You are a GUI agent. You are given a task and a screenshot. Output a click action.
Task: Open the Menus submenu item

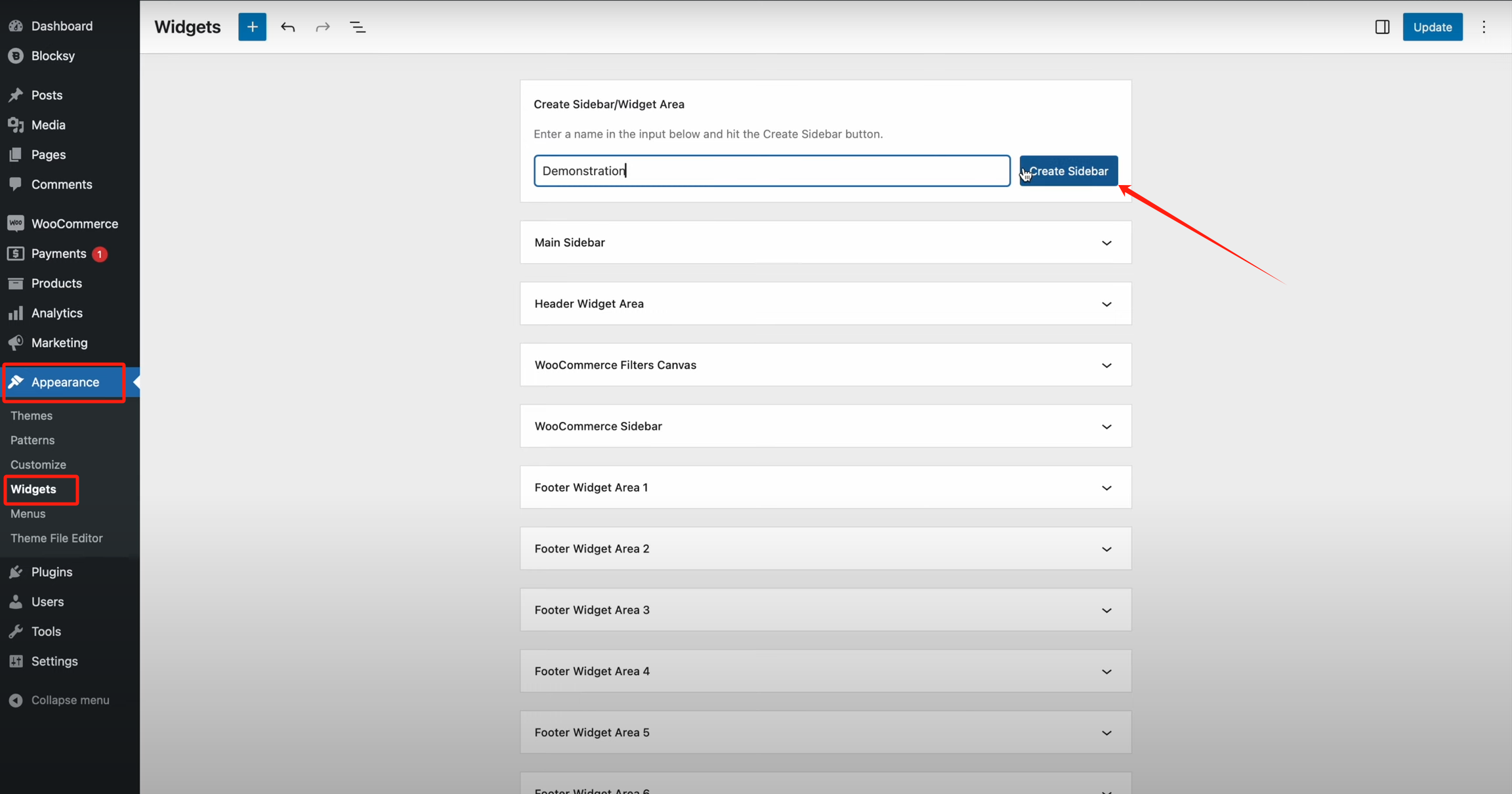(x=28, y=514)
